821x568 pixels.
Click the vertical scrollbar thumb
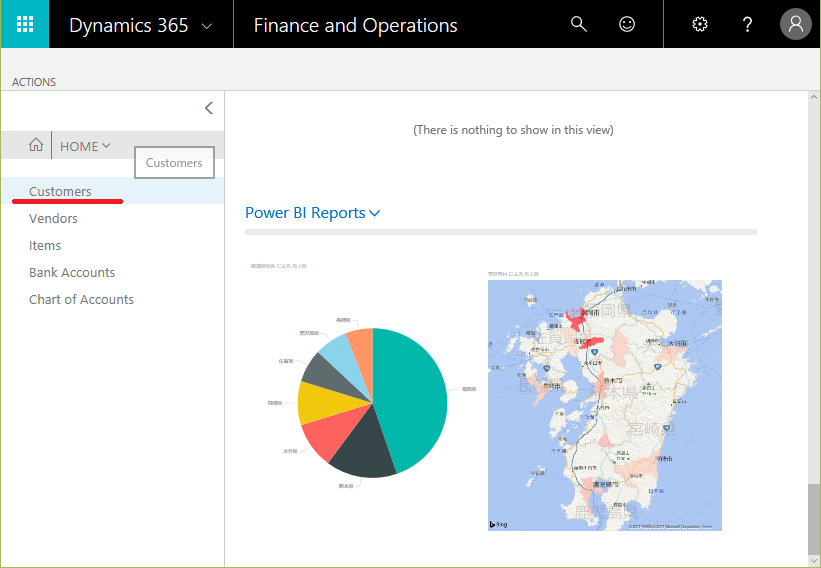[x=813, y=521]
